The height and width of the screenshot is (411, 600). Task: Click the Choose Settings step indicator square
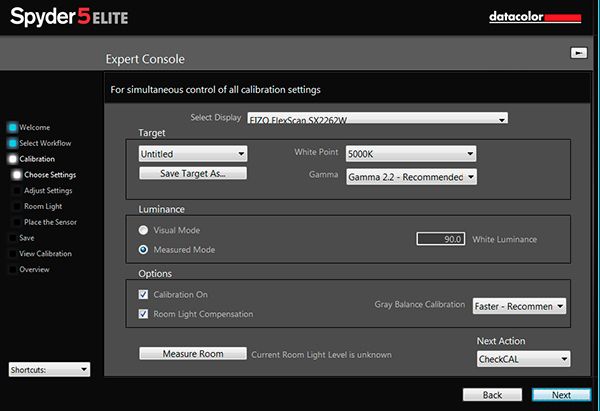17,175
